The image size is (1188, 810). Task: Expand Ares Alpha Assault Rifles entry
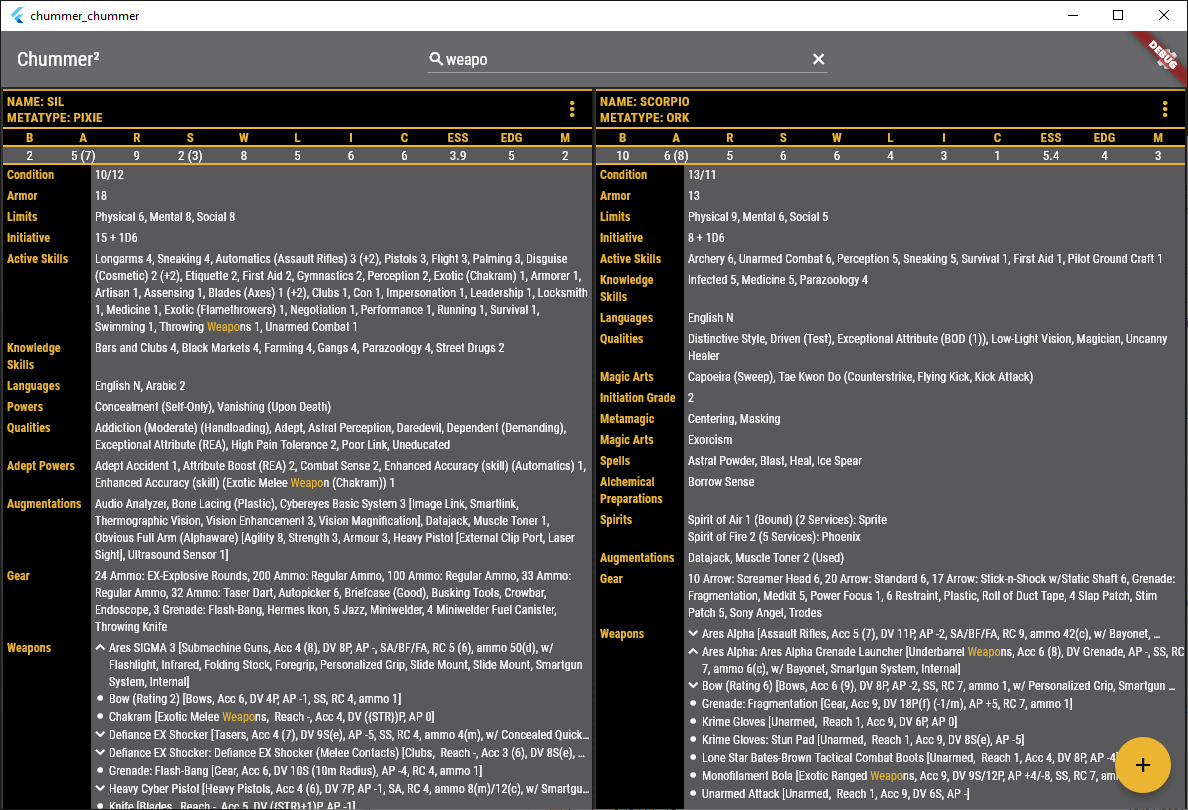coord(693,633)
